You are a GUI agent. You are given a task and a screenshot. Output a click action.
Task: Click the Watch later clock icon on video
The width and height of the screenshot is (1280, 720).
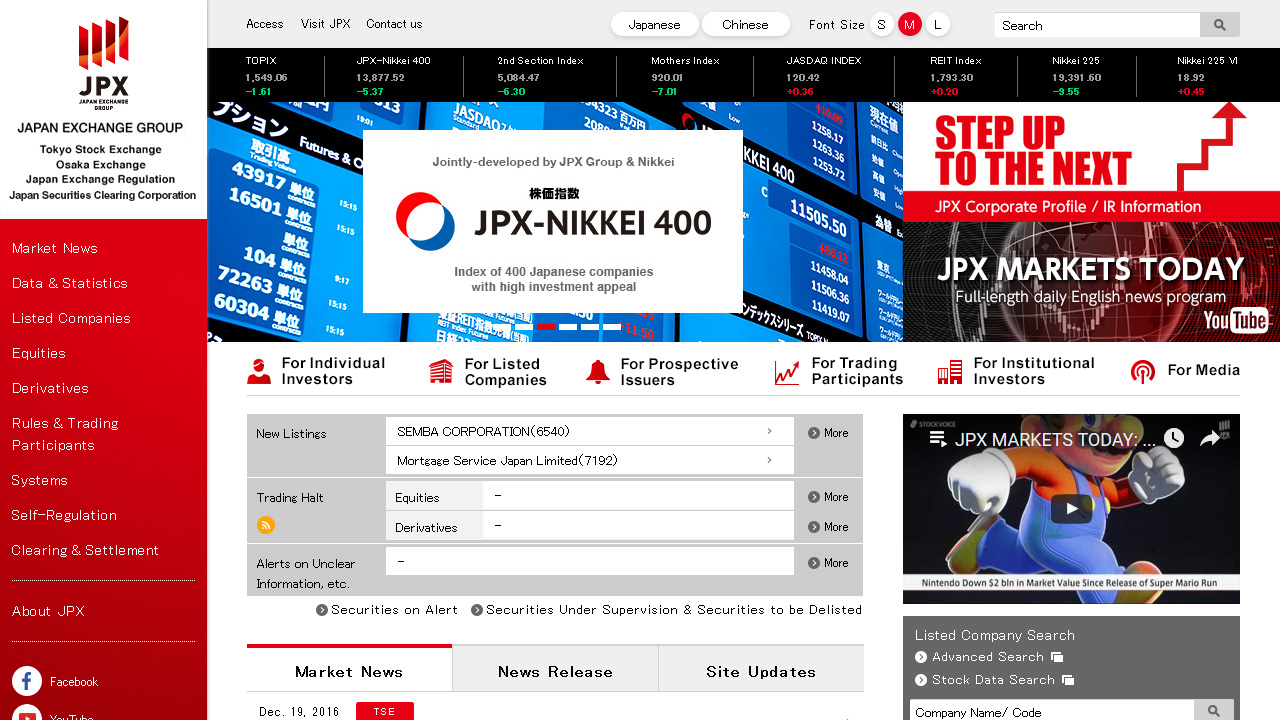tap(1173, 438)
